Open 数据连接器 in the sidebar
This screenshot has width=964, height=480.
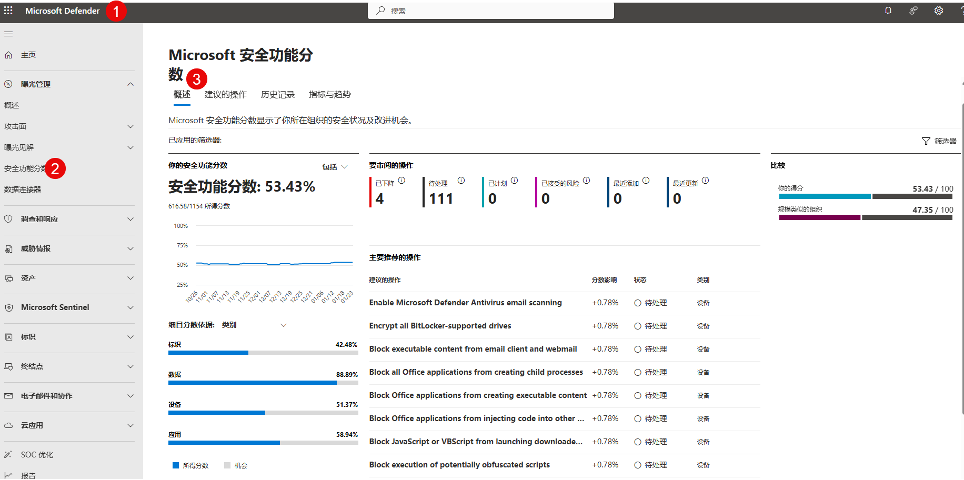22,189
